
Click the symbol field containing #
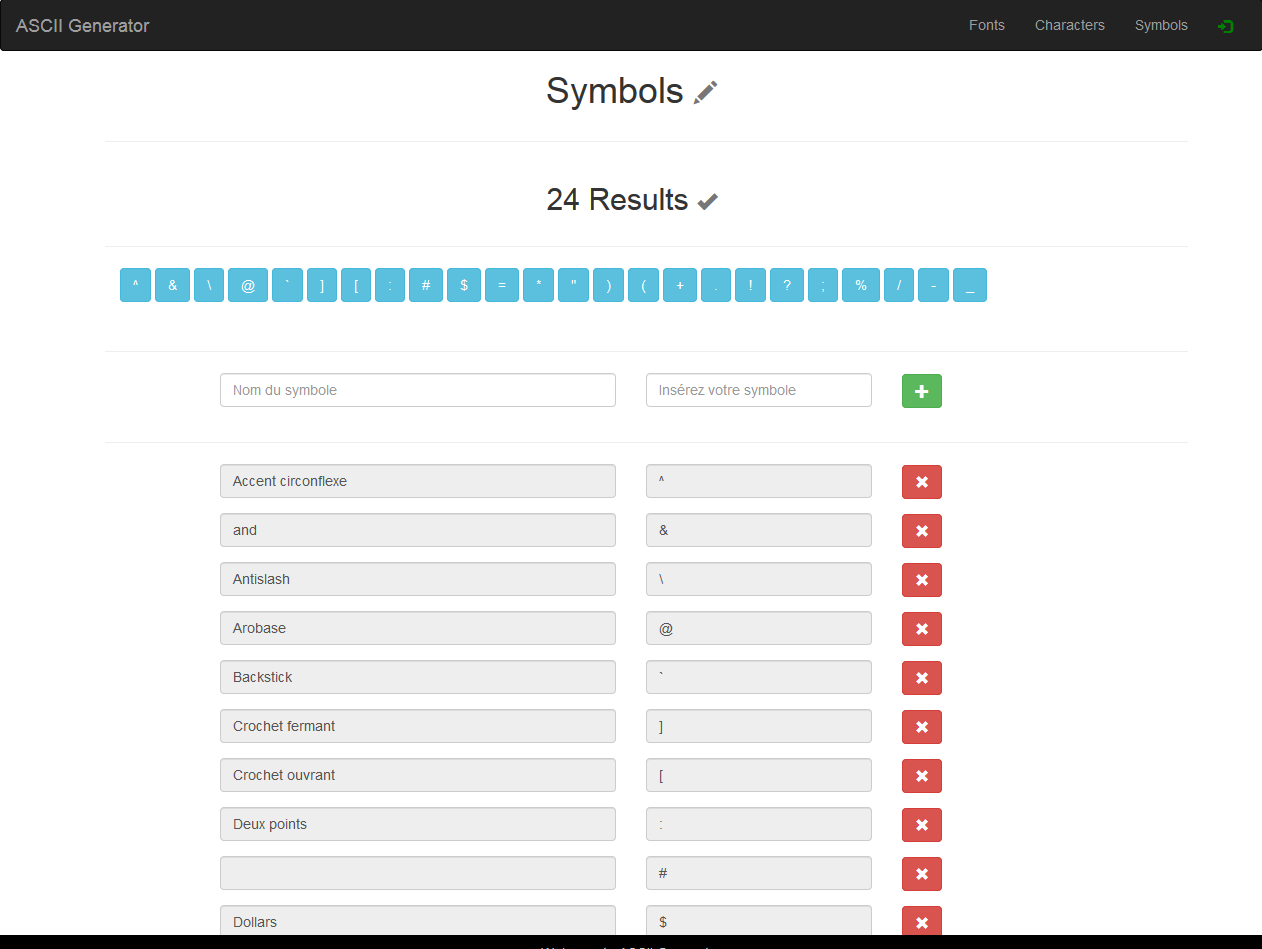click(x=759, y=873)
